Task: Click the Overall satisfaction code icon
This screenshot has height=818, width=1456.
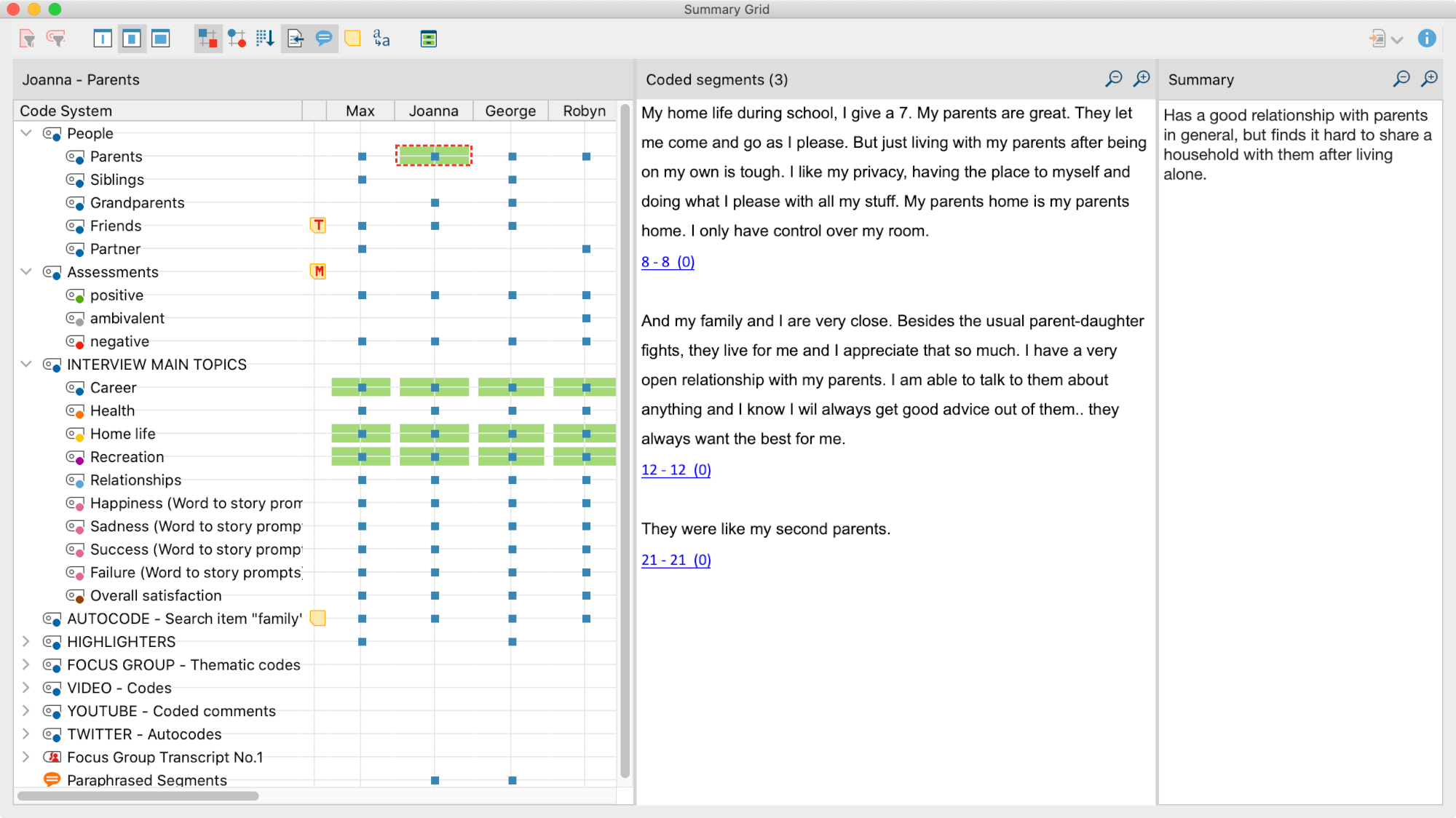Action: pos(75,596)
